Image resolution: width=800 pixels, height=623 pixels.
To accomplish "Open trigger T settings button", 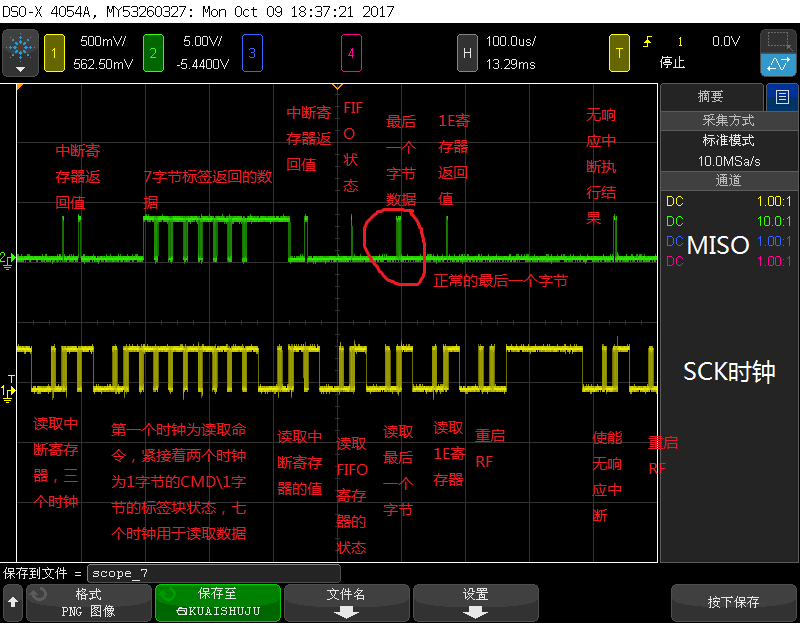I will click(x=619, y=53).
